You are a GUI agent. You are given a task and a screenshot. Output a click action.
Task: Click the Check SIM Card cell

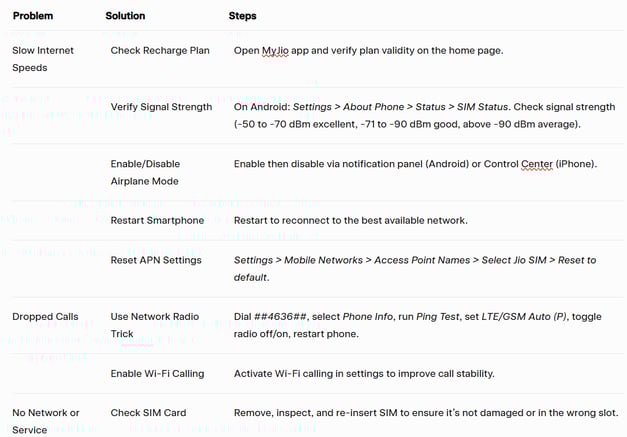[x=148, y=413]
